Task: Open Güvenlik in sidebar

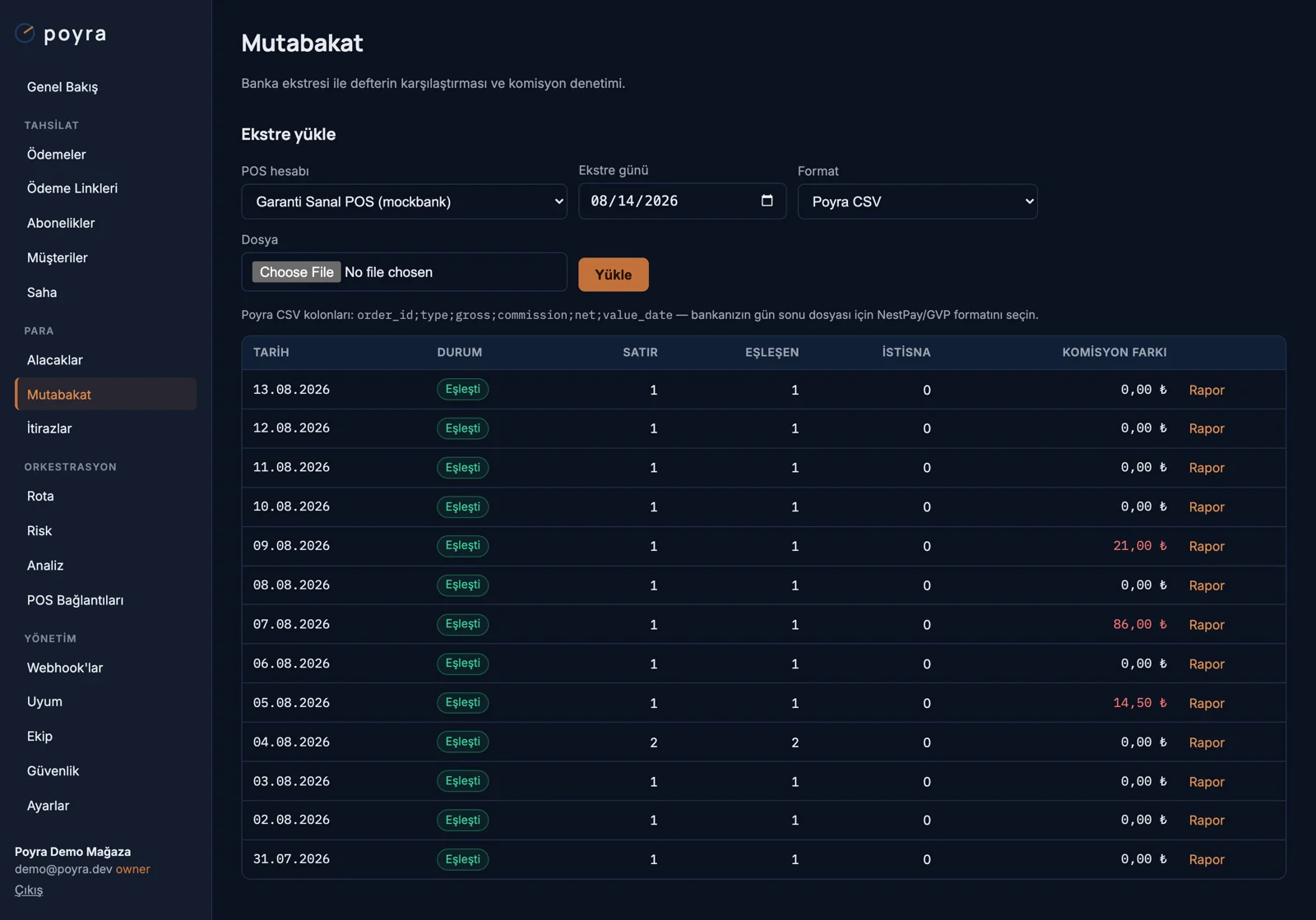Action: point(53,770)
